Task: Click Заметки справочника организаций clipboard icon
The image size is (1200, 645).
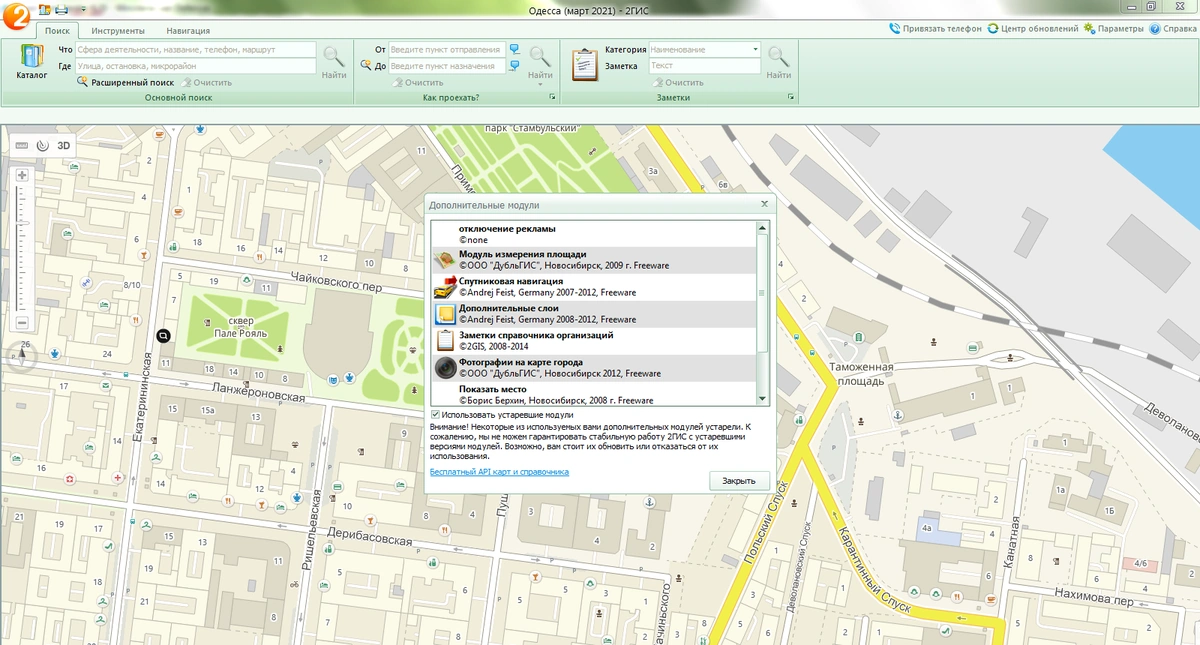Action: [x=445, y=341]
